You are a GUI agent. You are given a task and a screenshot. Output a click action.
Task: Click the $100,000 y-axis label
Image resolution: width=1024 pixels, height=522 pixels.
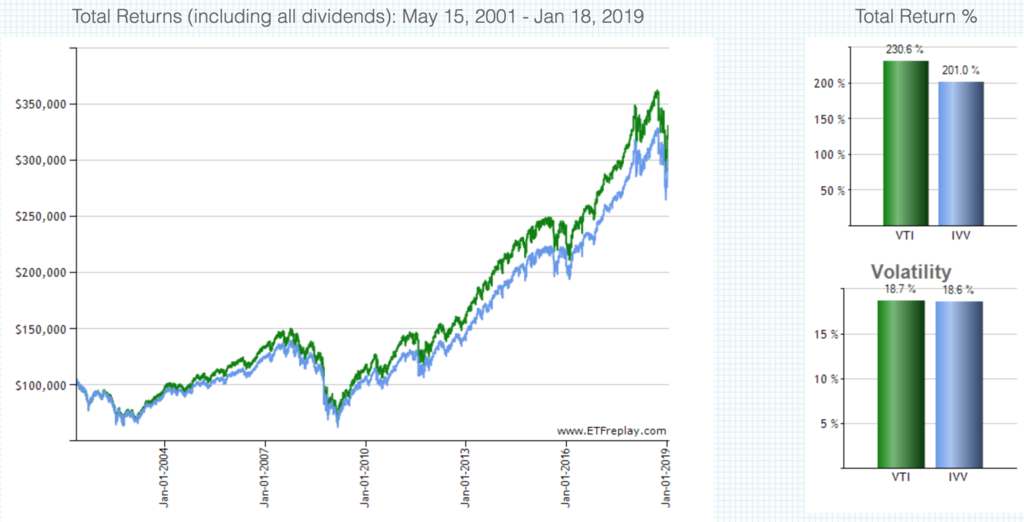[x=41, y=385]
